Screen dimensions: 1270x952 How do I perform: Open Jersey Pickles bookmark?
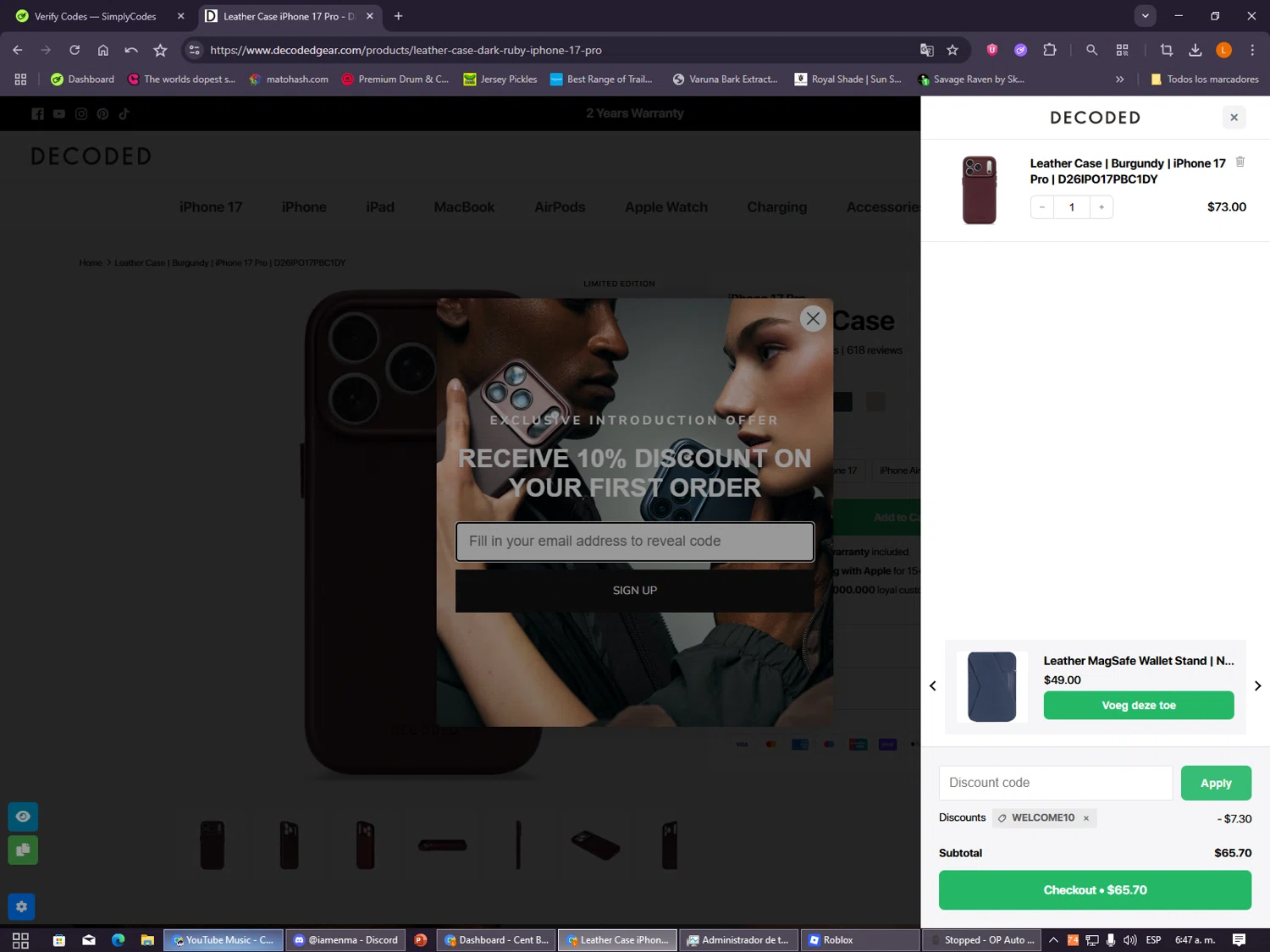click(500, 79)
